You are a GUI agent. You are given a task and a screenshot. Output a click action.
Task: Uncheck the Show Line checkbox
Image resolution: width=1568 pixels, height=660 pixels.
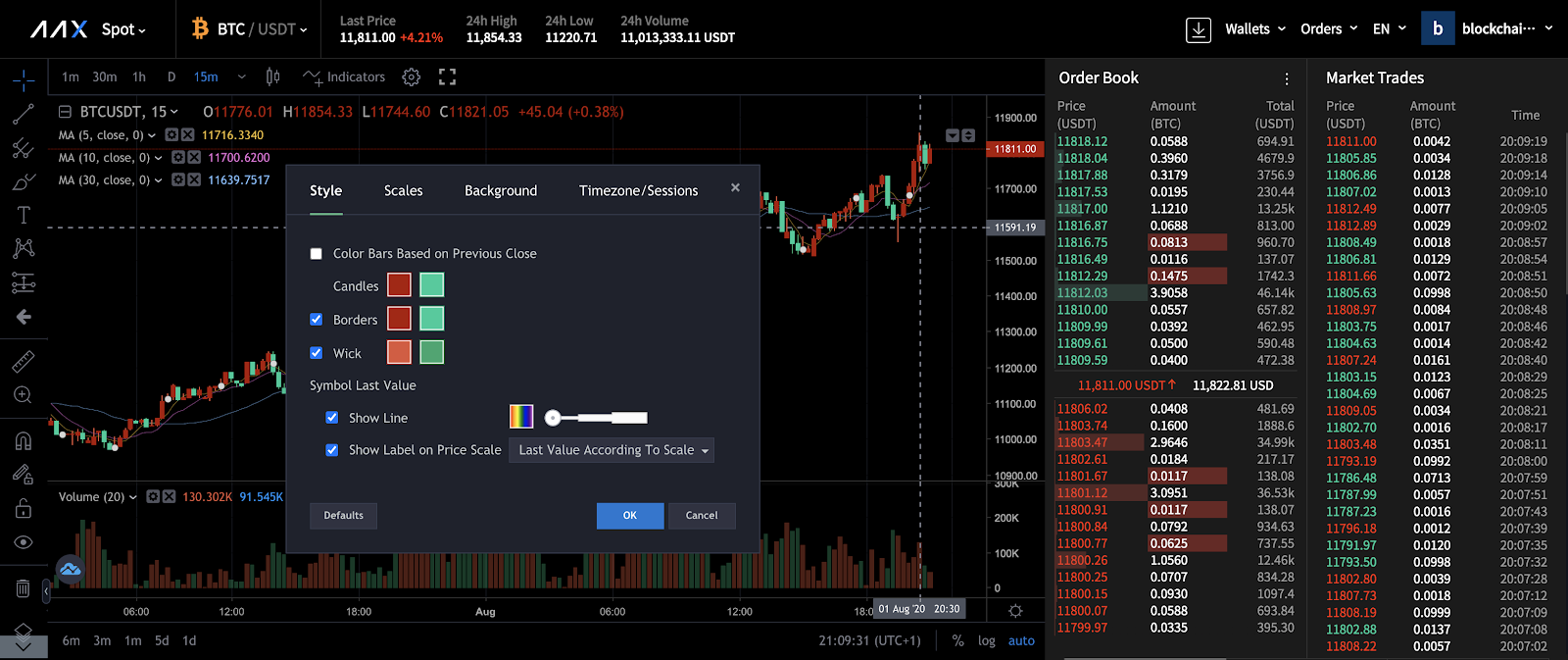click(x=331, y=418)
